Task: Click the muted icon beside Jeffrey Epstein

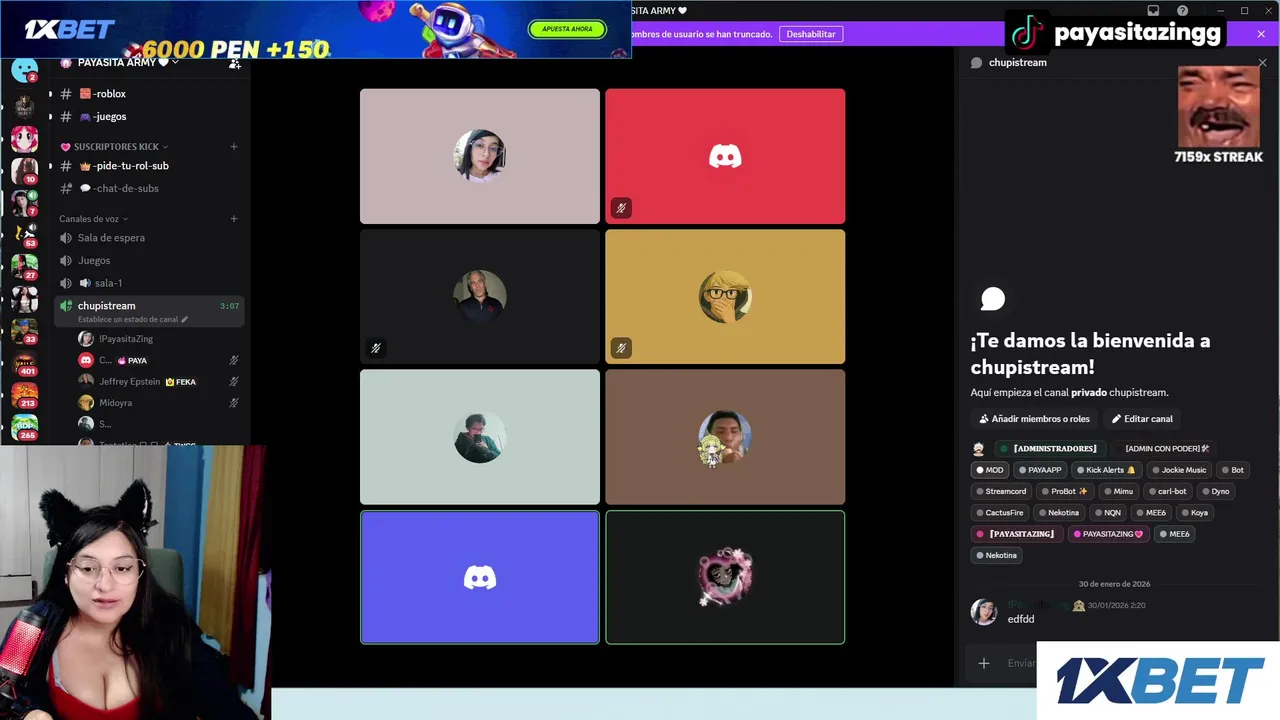Action: (x=234, y=382)
